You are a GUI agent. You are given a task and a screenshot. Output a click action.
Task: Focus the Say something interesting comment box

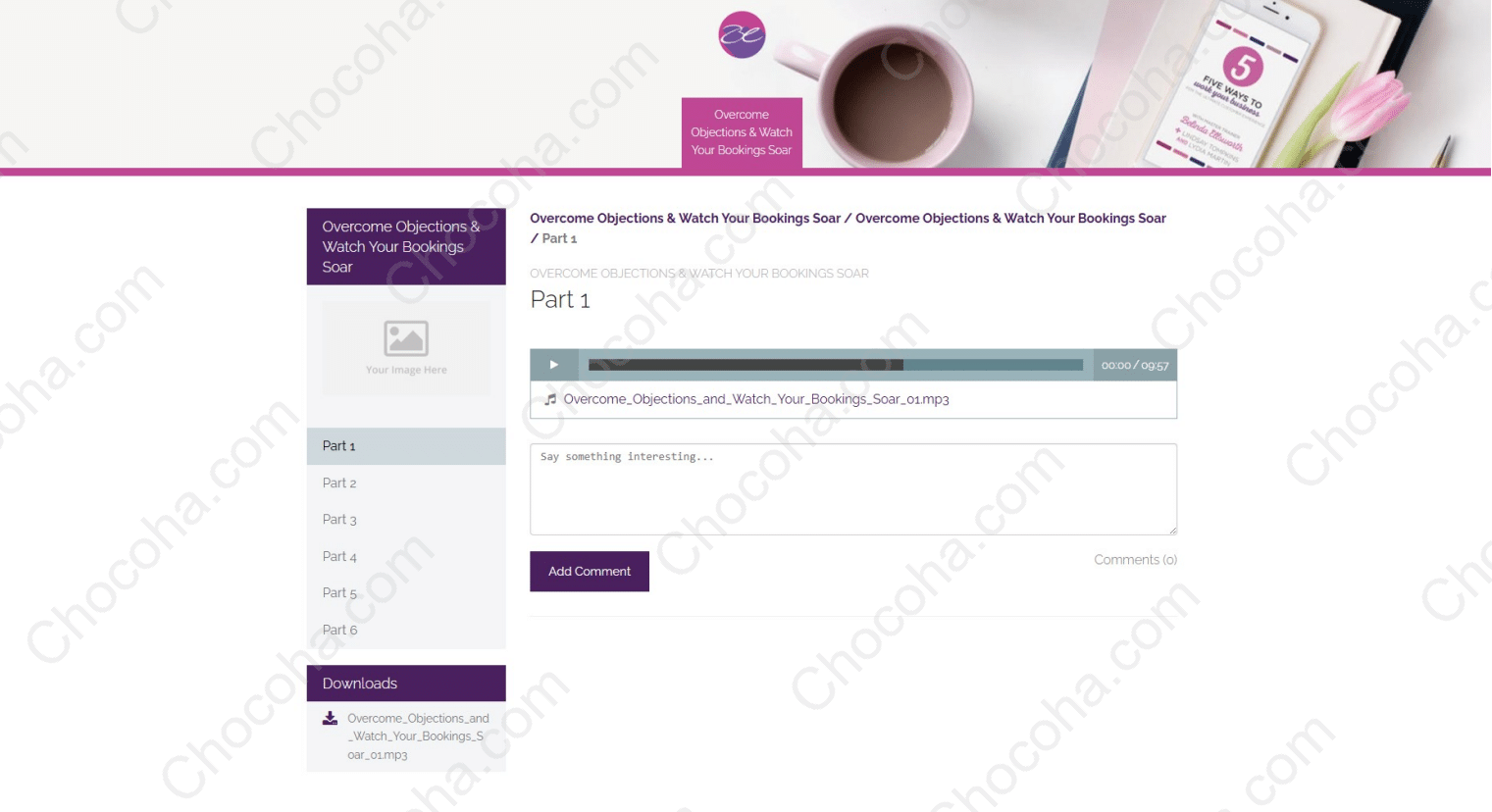pos(853,489)
